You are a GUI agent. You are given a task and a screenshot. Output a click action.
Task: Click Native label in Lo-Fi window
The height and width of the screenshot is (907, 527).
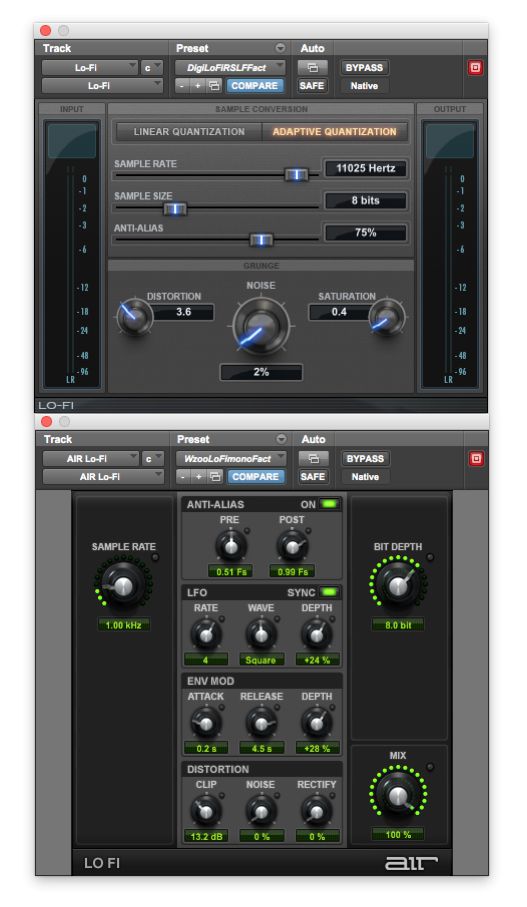364,86
